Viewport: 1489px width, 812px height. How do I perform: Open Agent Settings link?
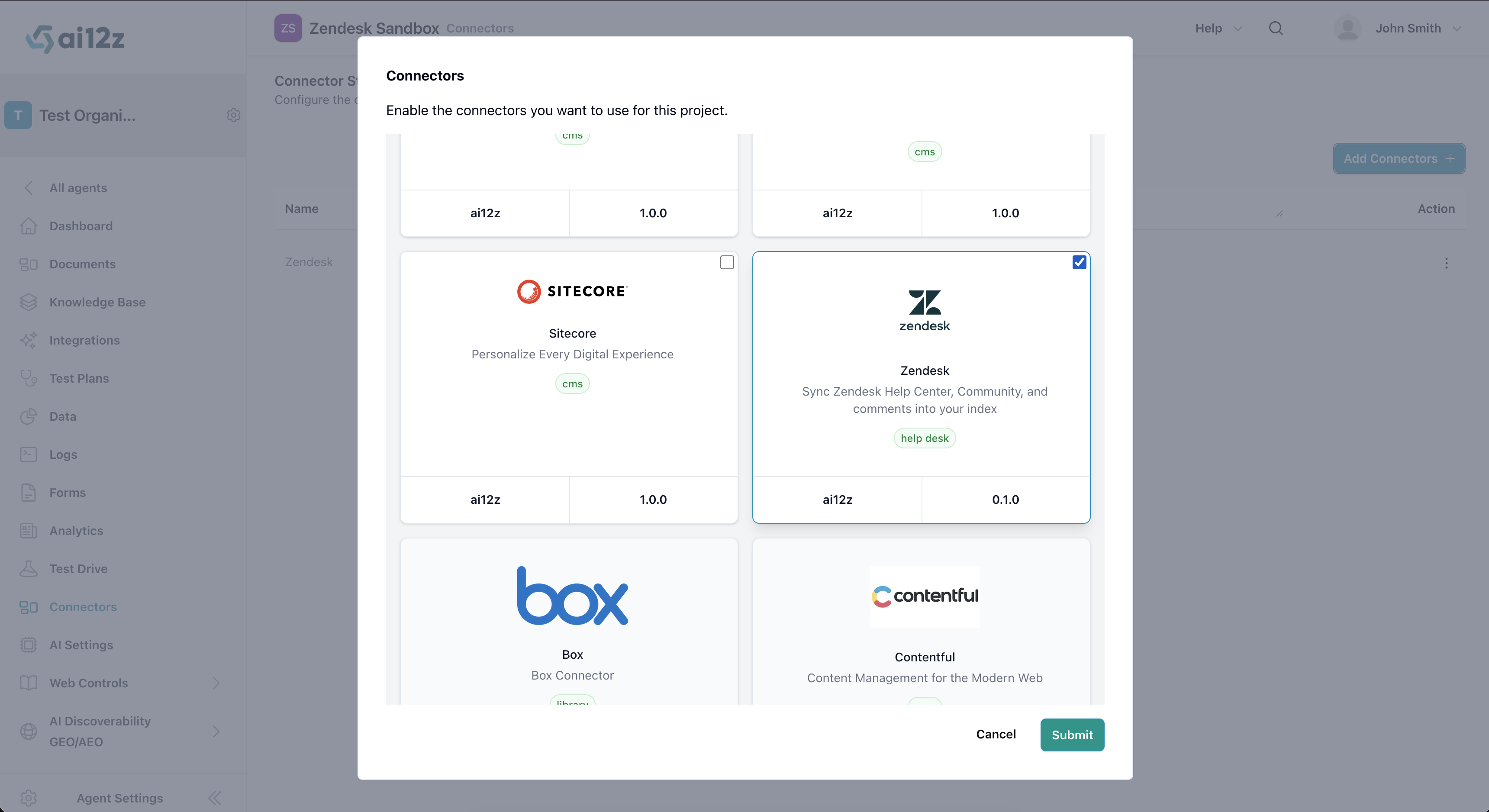coord(119,798)
